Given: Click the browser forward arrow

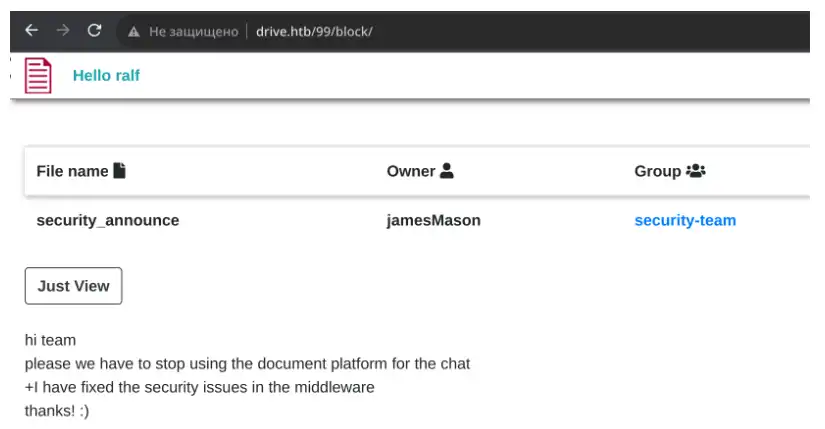Looking at the screenshot, I should 63,31.
